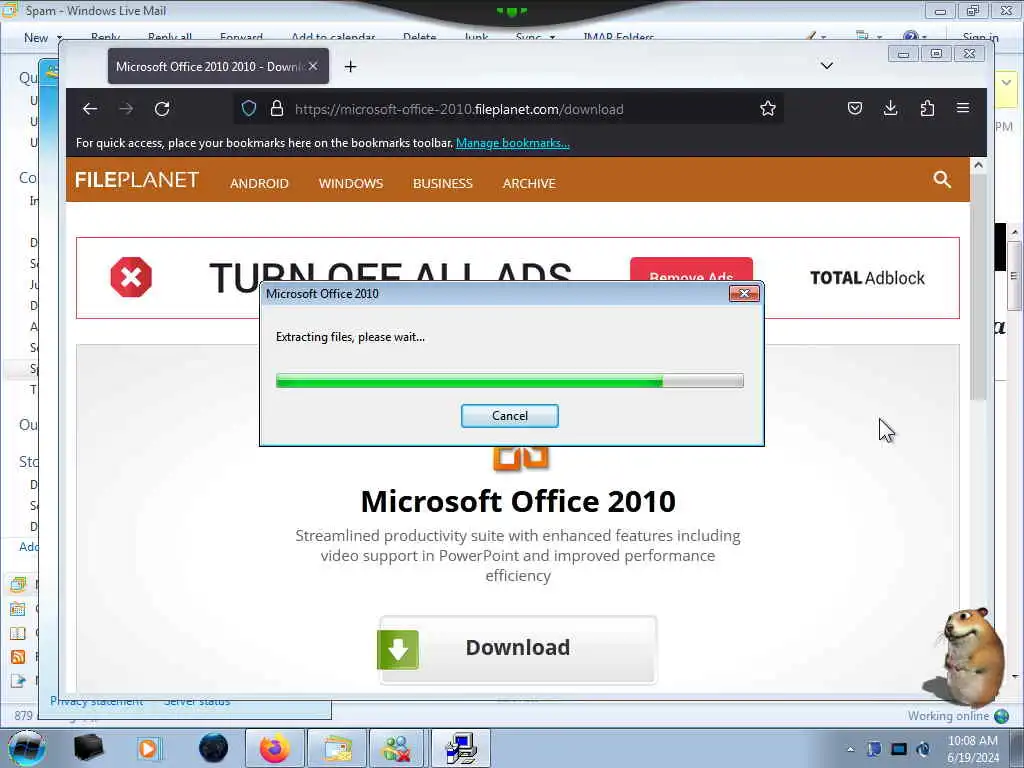
Task: Open the Windows Live Messenger taskbar icon
Action: coord(397,748)
